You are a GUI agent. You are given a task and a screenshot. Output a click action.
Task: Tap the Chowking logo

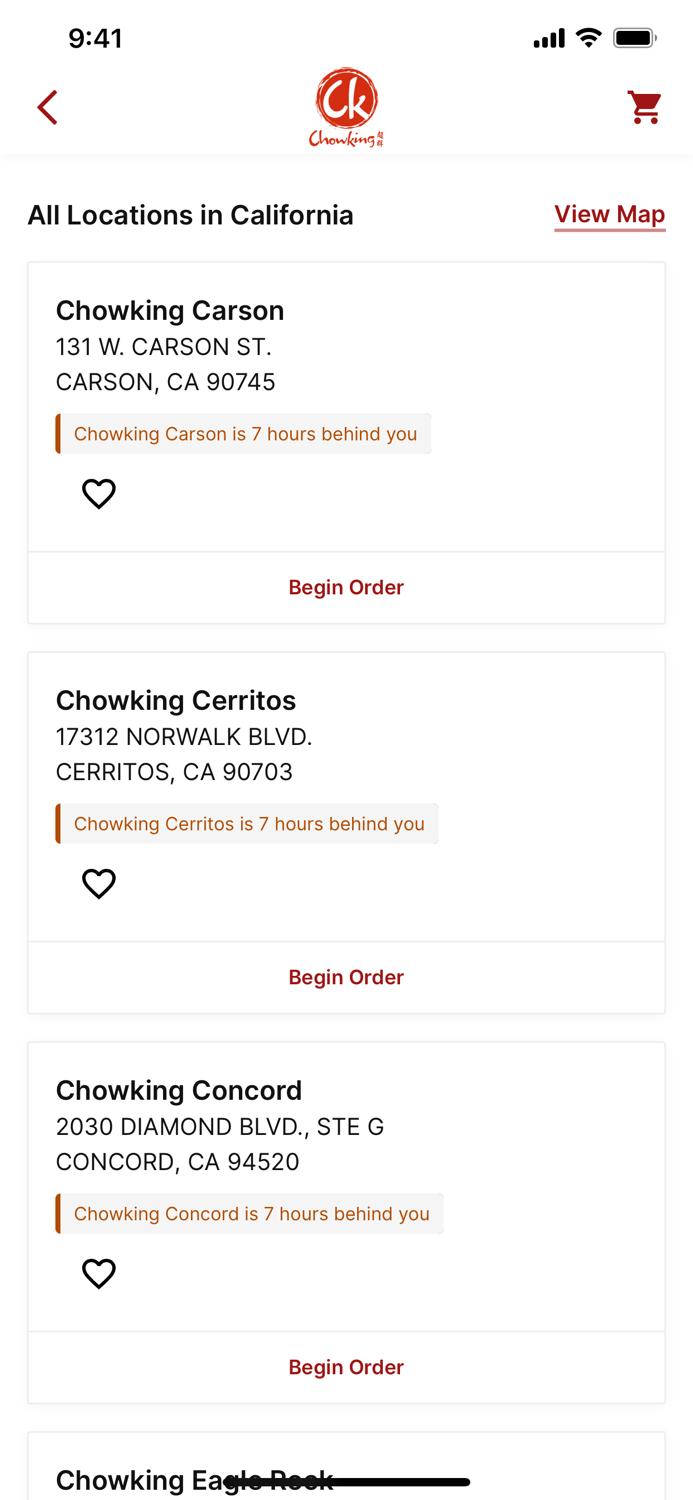coord(346,107)
